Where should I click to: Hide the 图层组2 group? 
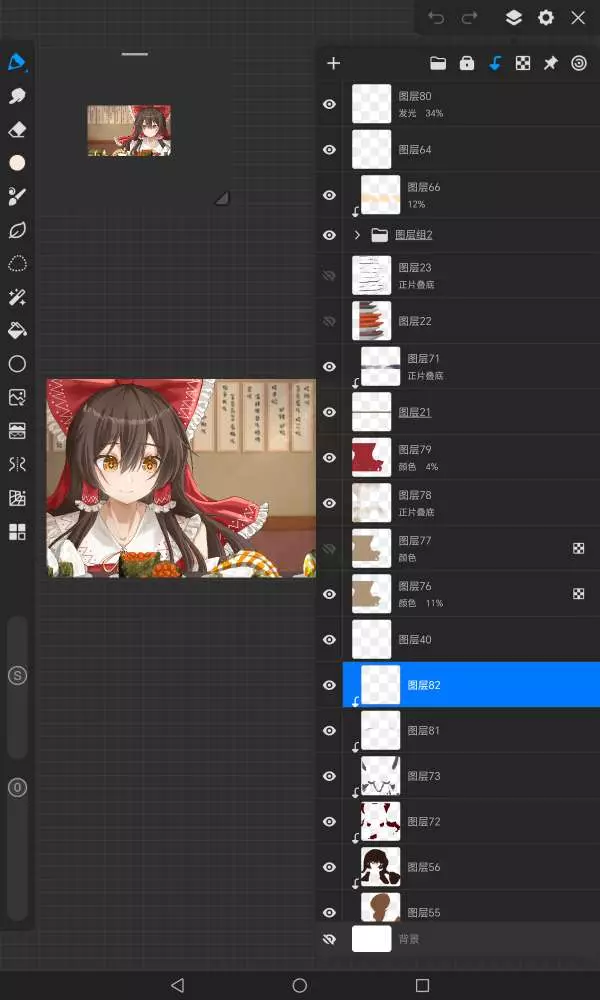[x=329, y=235]
